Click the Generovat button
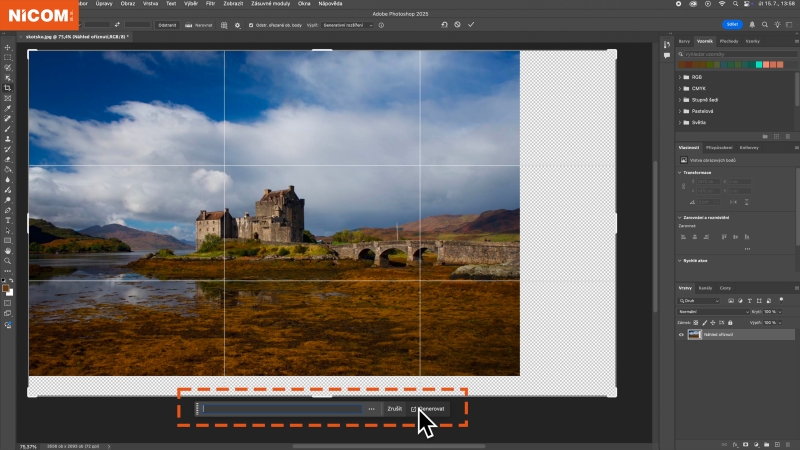The width and height of the screenshot is (800, 450). click(428, 409)
